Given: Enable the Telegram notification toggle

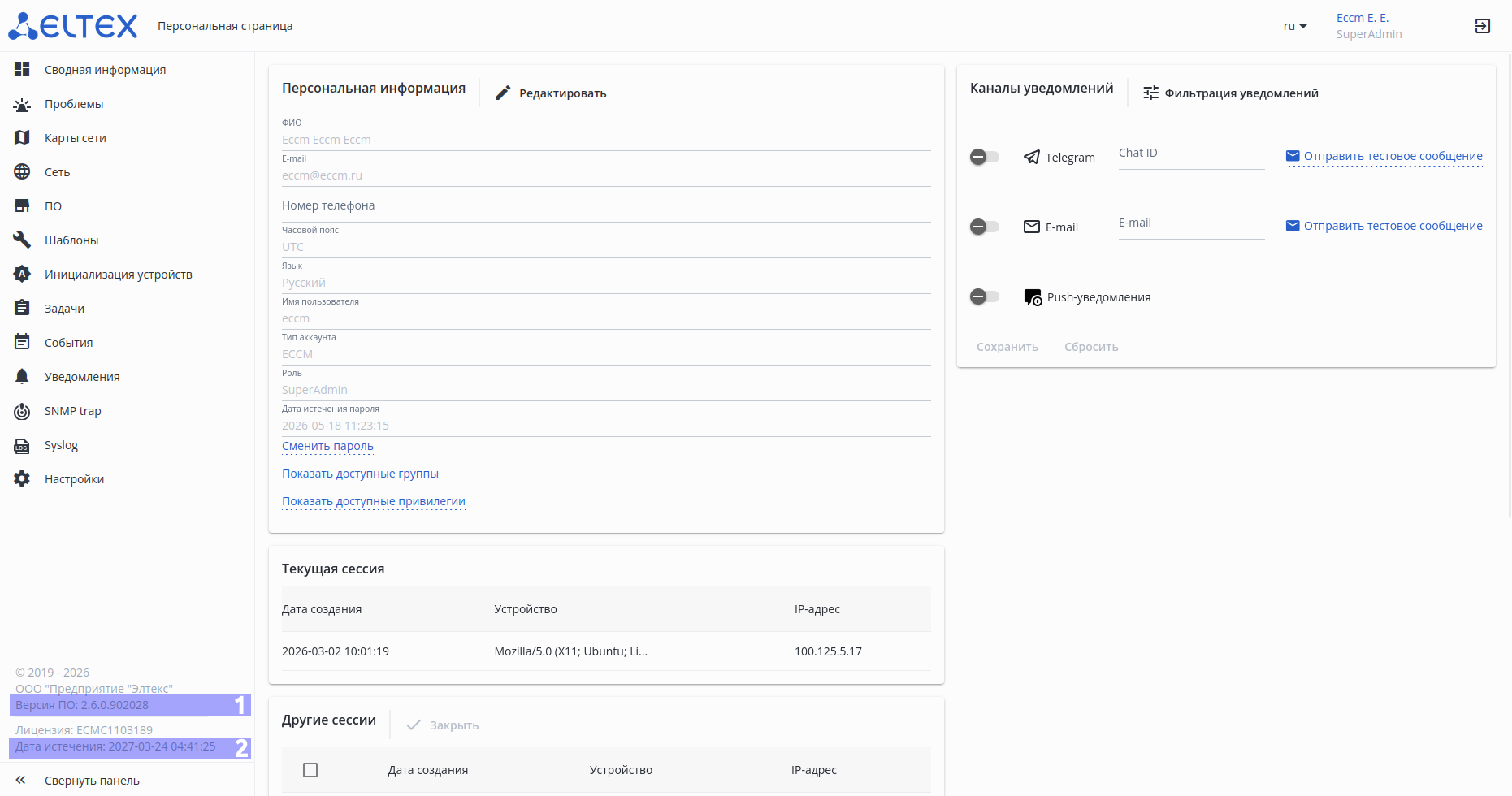Looking at the screenshot, I should click(x=985, y=157).
